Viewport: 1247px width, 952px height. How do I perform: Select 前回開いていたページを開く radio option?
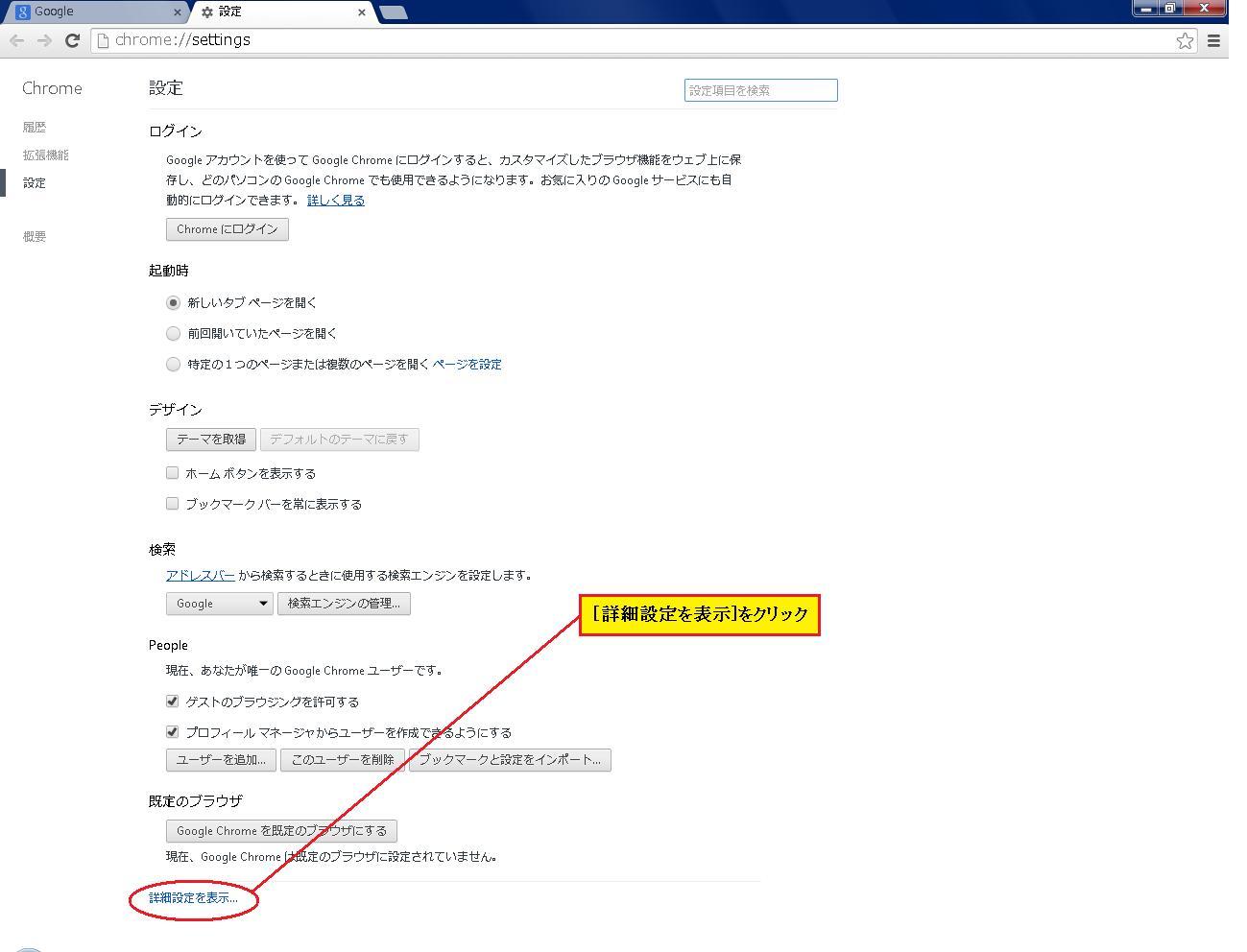pos(173,333)
